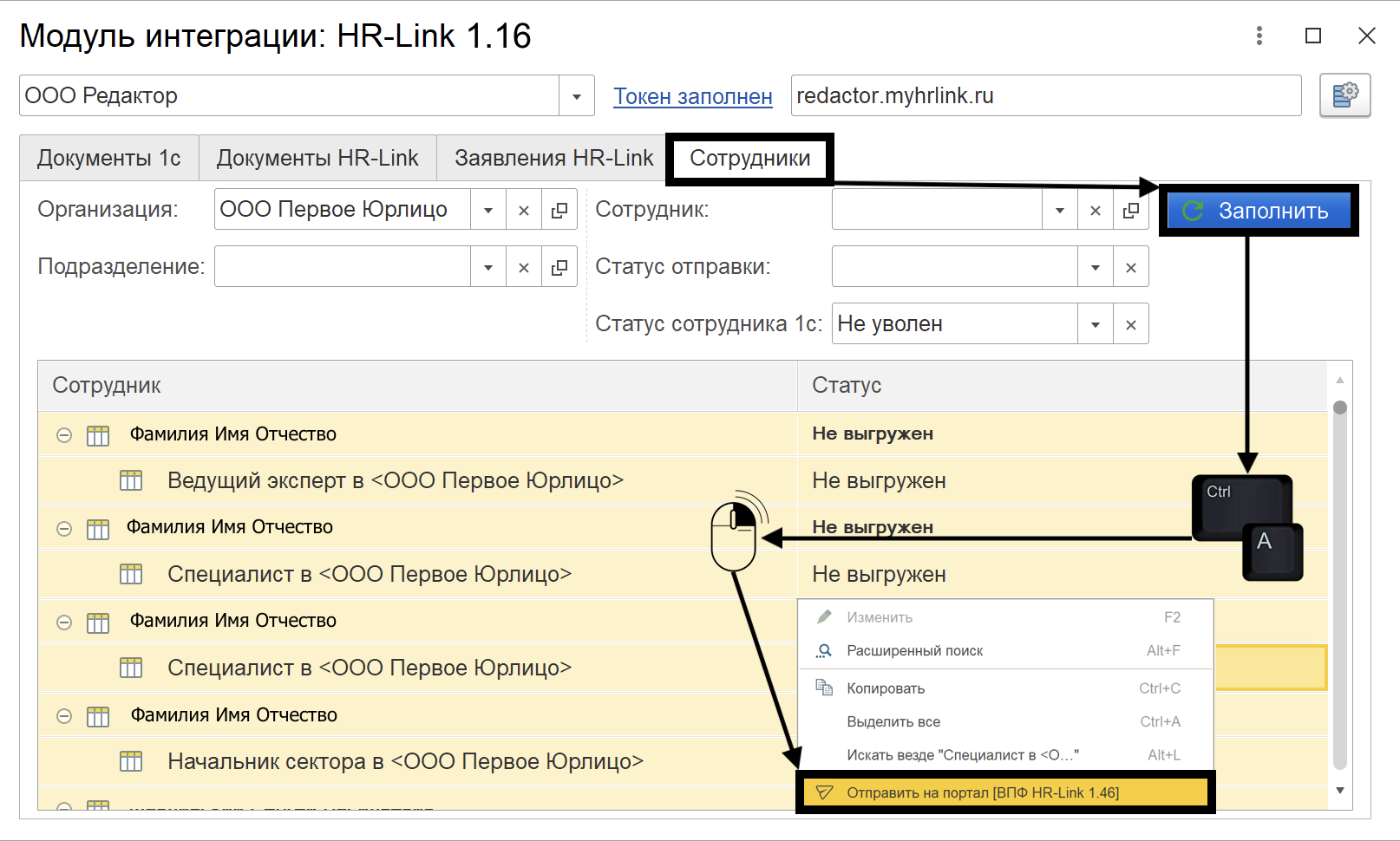Screen dimensions: 1400x841
Task: Click the Статус column header
Action: pos(1063,386)
